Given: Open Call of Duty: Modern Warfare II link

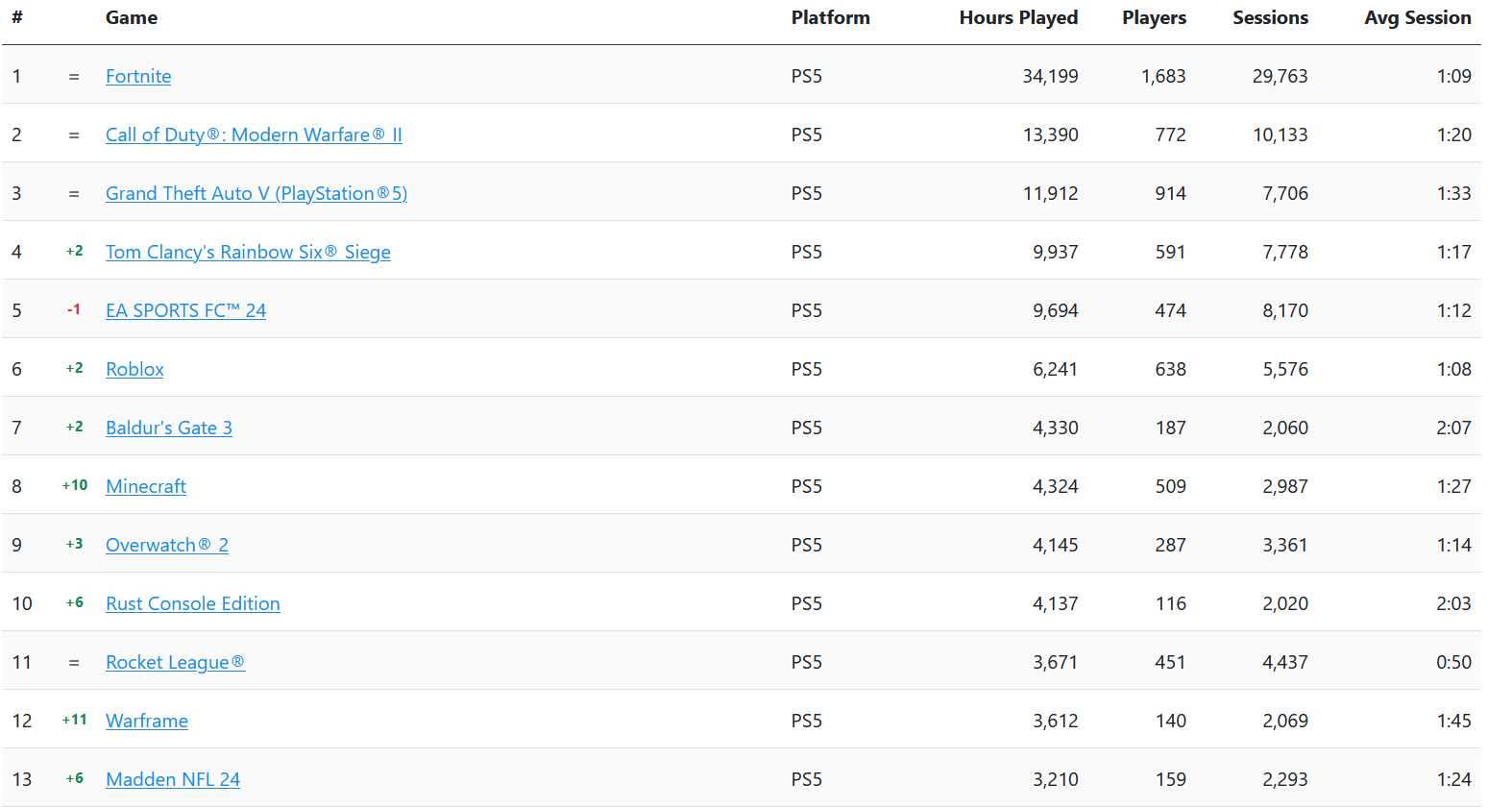Looking at the screenshot, I should 254,135.
